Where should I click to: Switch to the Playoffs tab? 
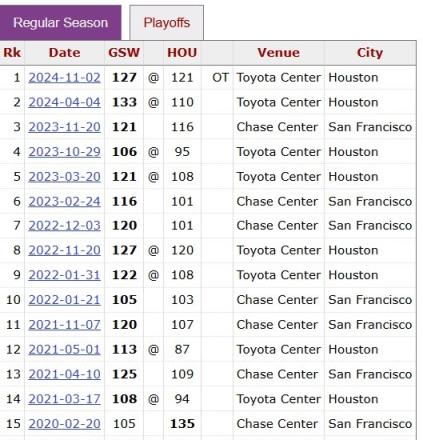pos(166,23)
